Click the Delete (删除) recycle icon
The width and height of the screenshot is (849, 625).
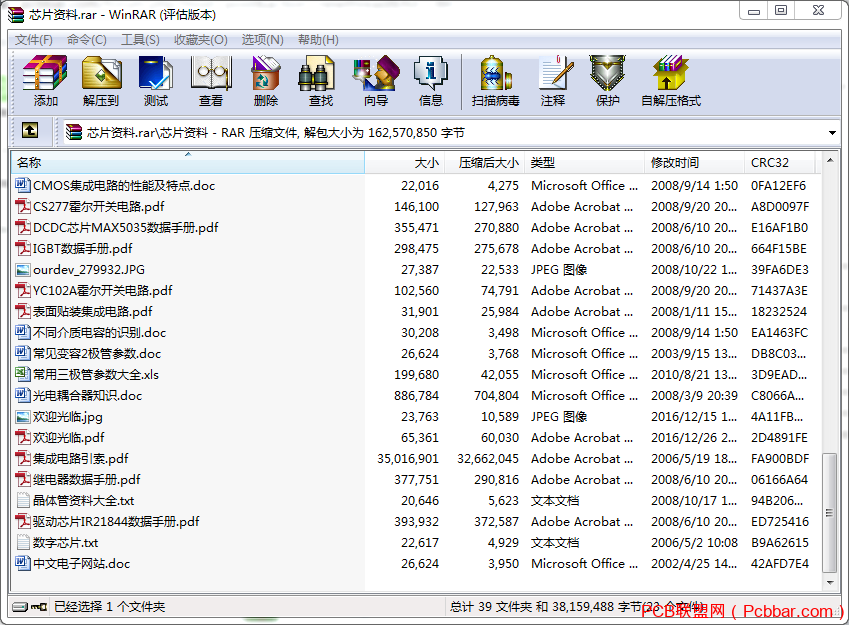[x=266, y=73]
